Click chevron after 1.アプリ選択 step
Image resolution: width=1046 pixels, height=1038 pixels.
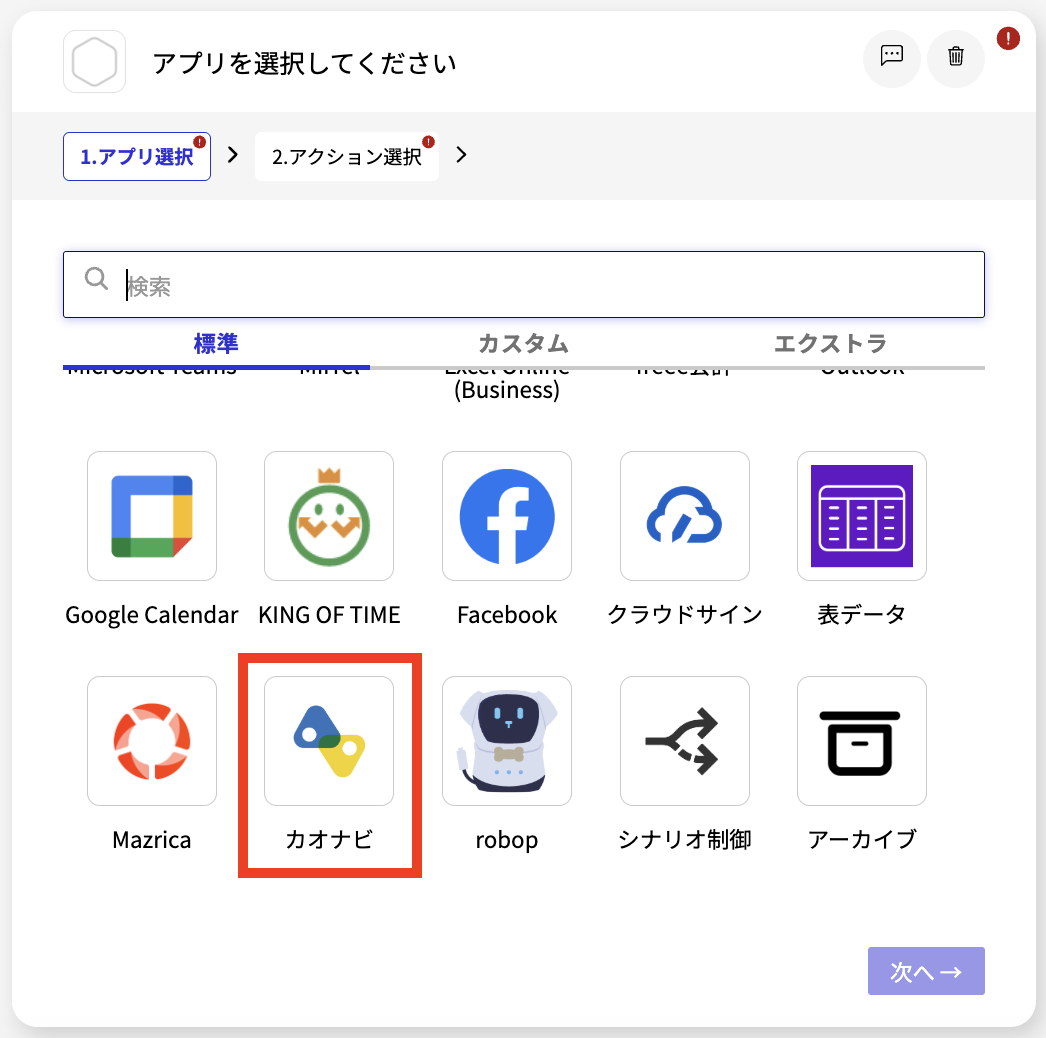click(x=233, y=155)
